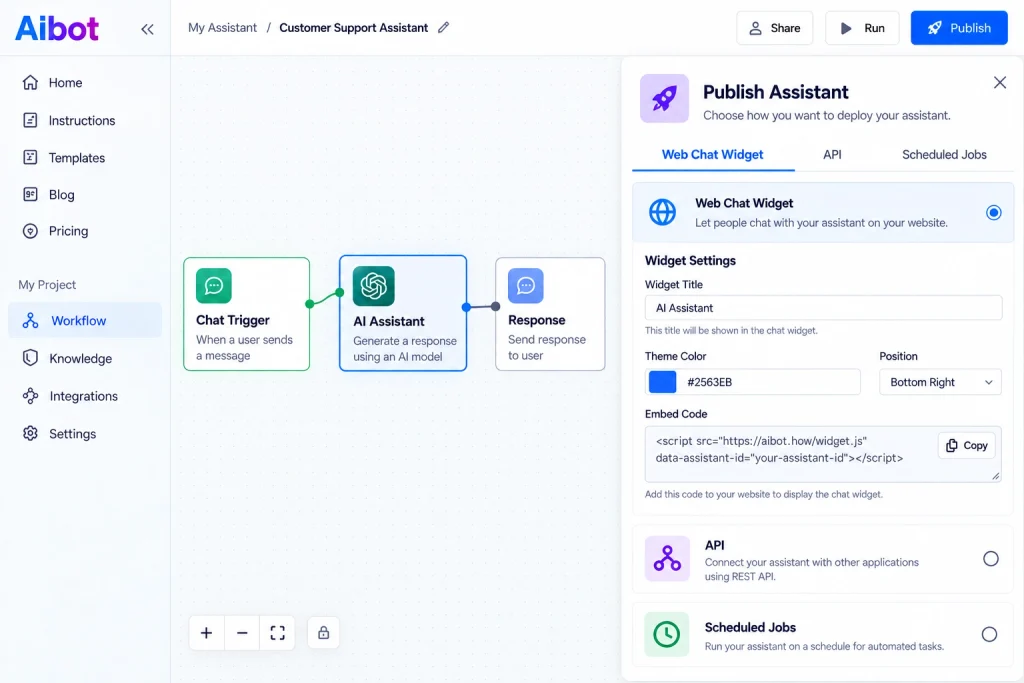The width and height of the screenshot is (1024, 683).
Task: Click the Chat Trigger node title
Action: click(232, 320)
